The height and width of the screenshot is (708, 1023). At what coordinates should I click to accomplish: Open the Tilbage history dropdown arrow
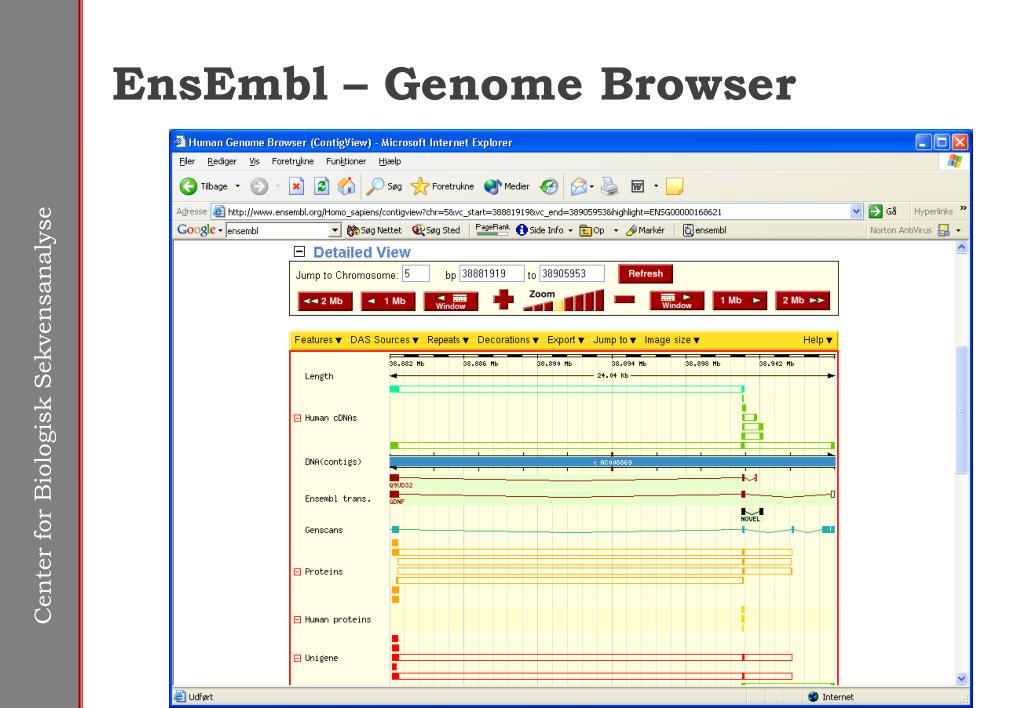tap(237, 187)
